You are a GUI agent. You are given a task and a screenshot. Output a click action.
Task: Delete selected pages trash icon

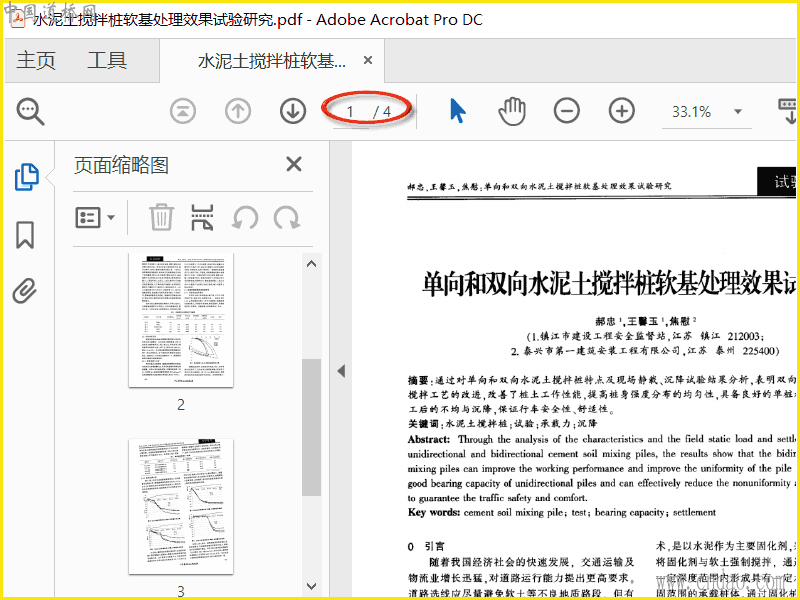162,217
